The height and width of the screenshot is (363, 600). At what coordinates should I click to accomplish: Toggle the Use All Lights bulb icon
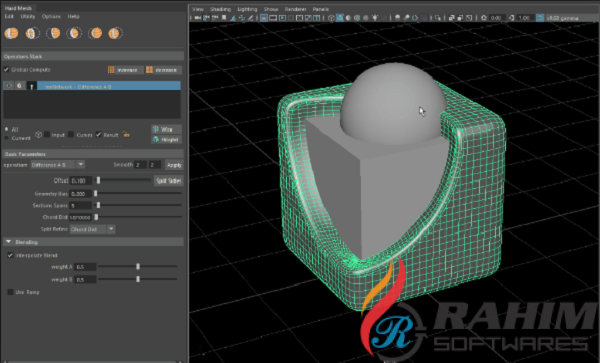(375, 18)
